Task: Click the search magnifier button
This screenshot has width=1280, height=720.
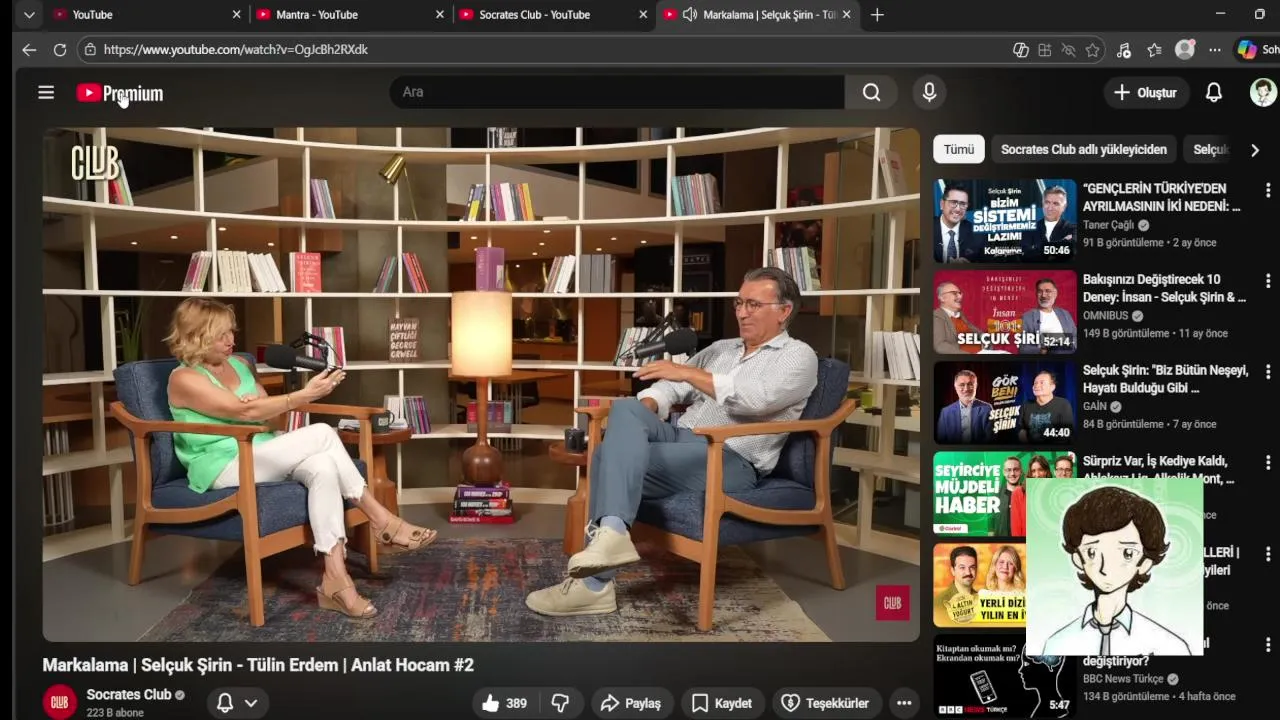Action: (871, 92)
